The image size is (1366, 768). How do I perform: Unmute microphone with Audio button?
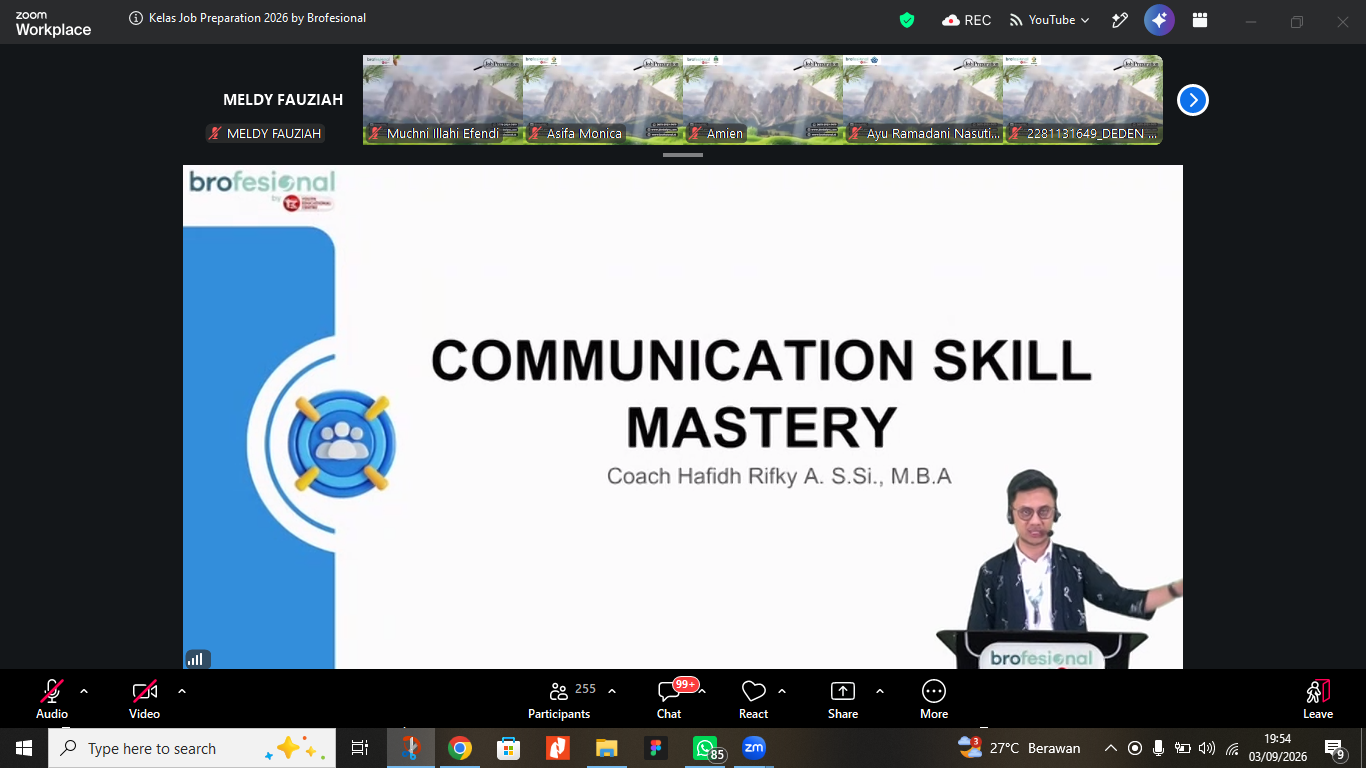(x=52, y=698)
